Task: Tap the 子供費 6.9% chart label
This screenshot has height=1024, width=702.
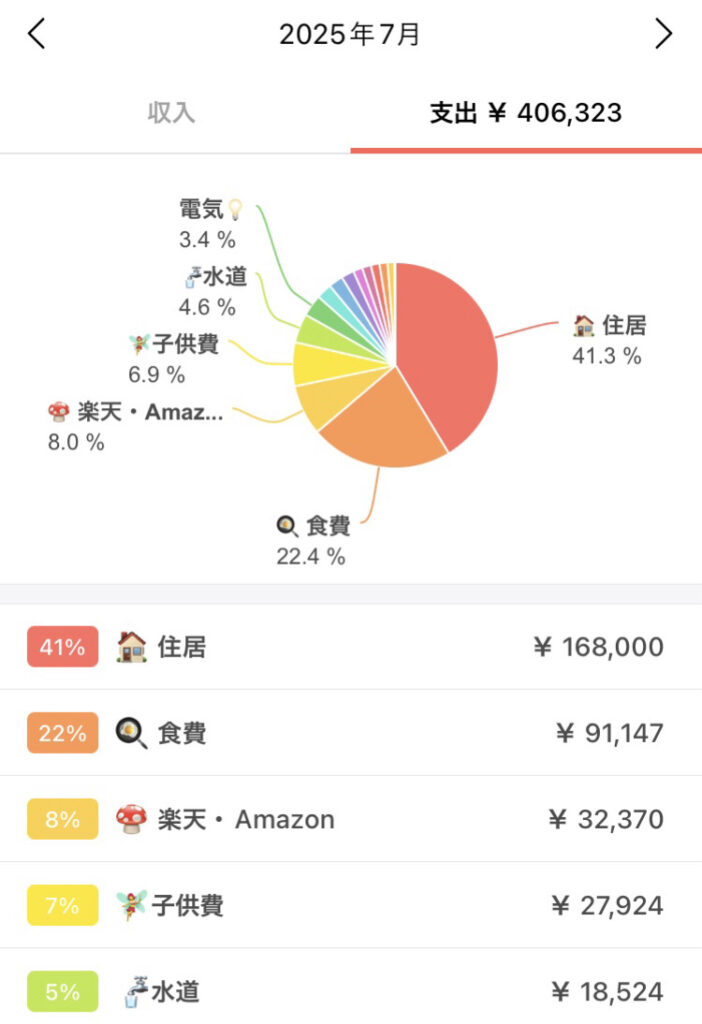Action: 174,359
